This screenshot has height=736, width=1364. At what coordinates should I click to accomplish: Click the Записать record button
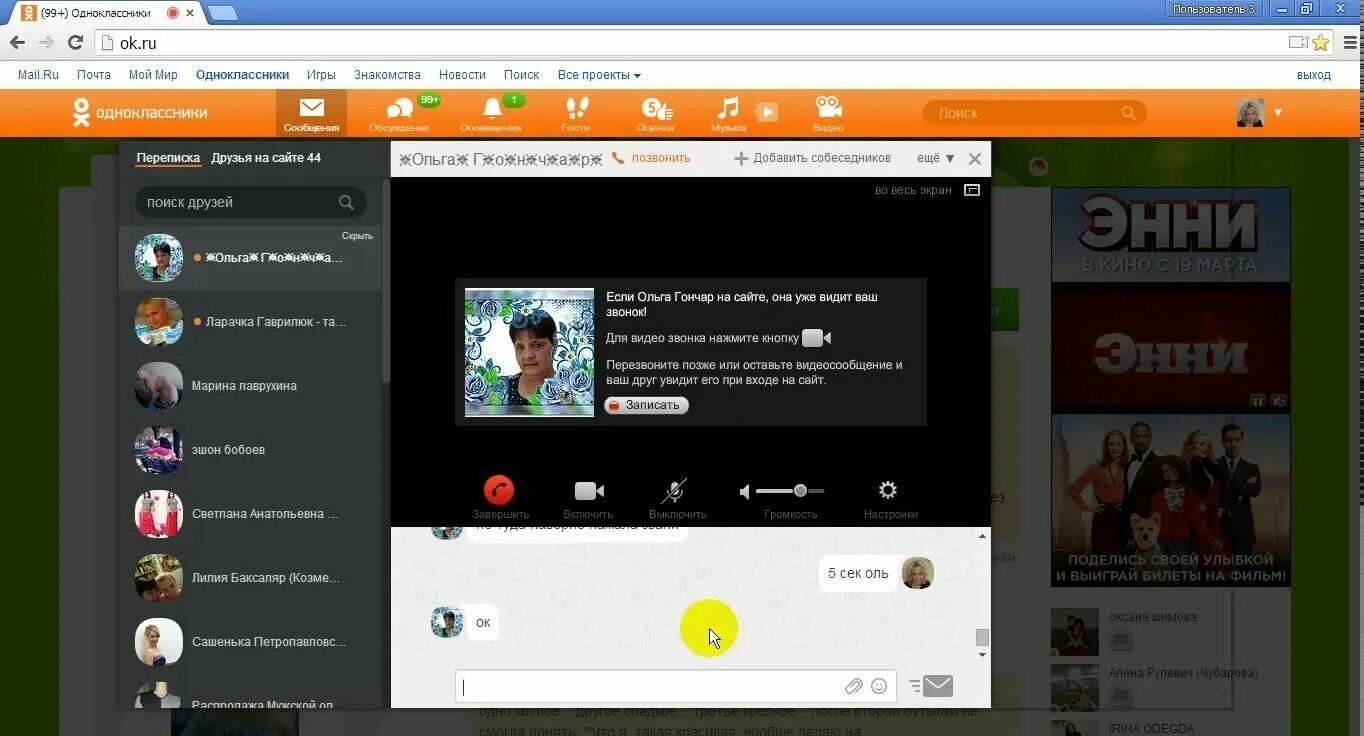[646, 405]
